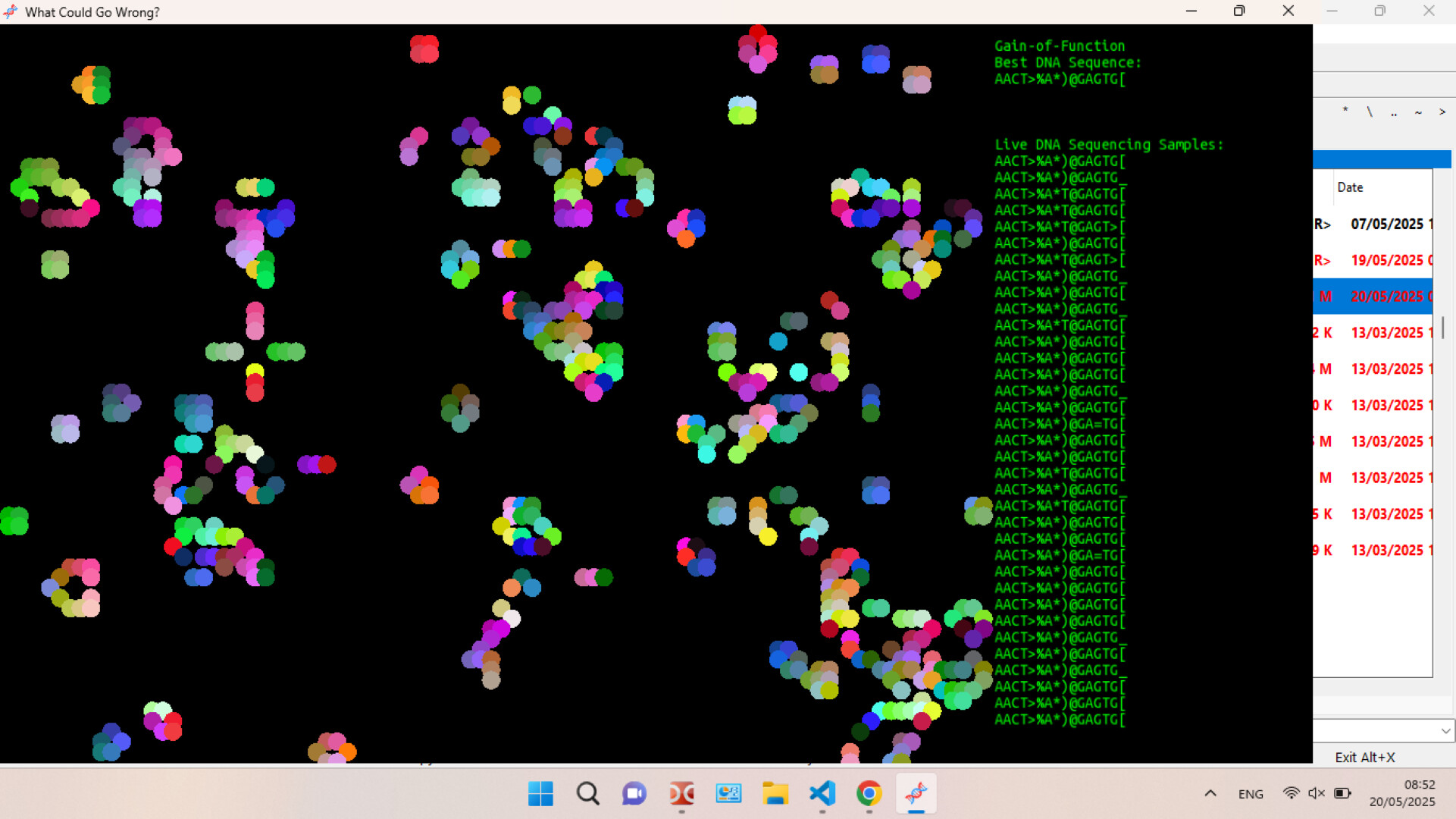This screenshot has width=1456, height=819.
Task: Launch the DNA sequencing app from the taskbar
Action: (916, 794)
